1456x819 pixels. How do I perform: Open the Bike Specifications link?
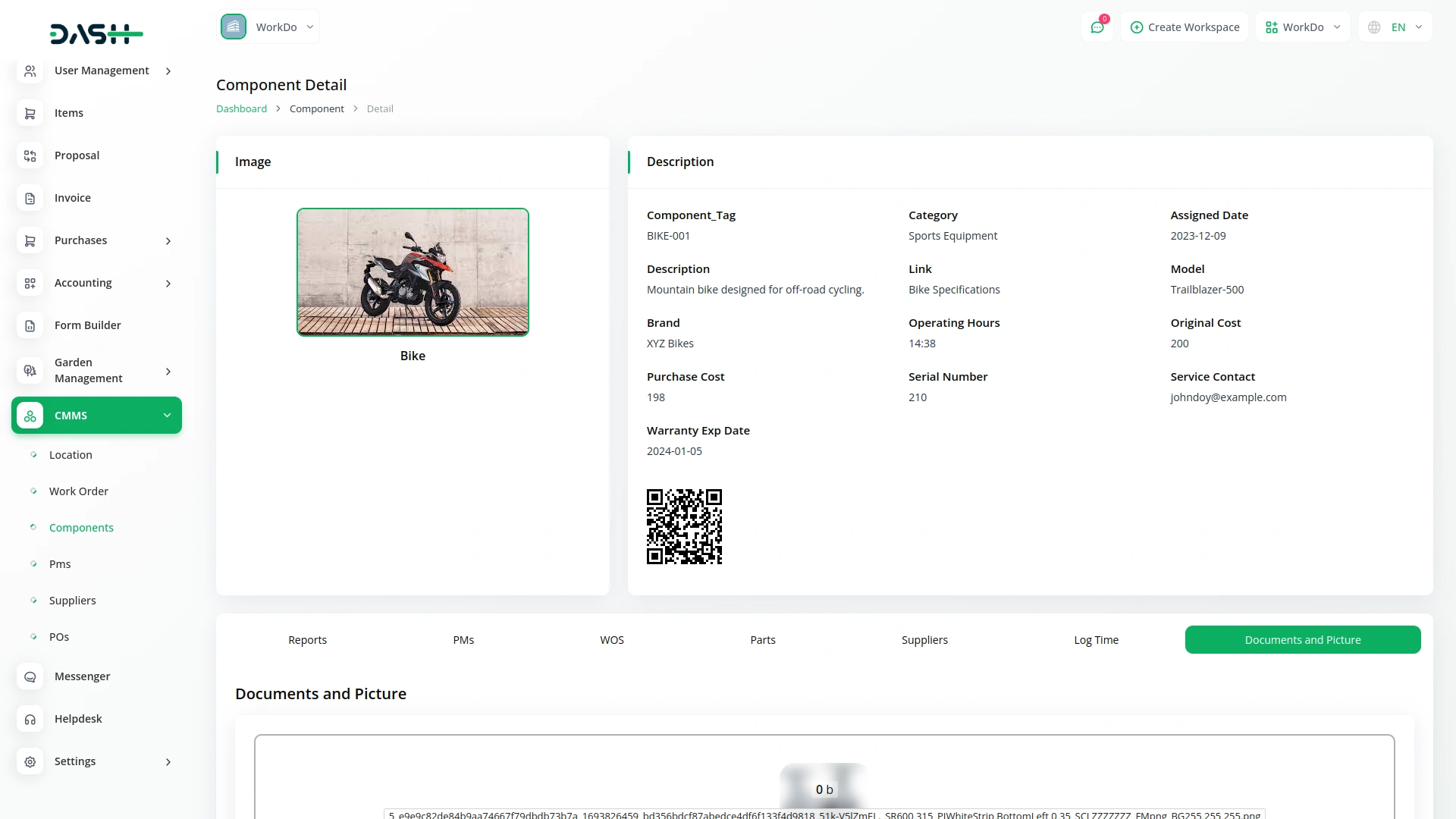953,290
